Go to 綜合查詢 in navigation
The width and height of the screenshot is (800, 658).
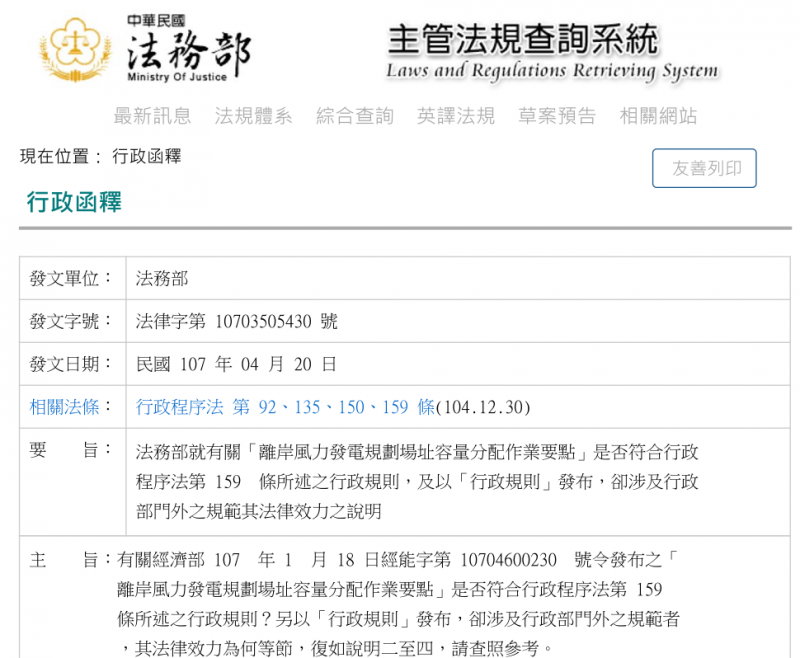(x=355, y=116)
